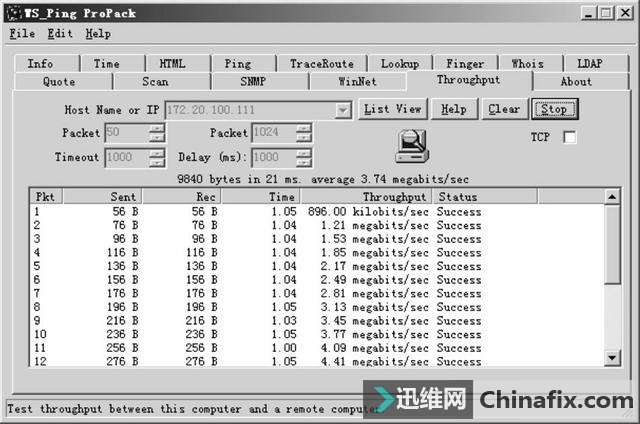Click the results list scrollbar thumb
The width and height of the screenshot is (640, 424).
pos(612,244)
